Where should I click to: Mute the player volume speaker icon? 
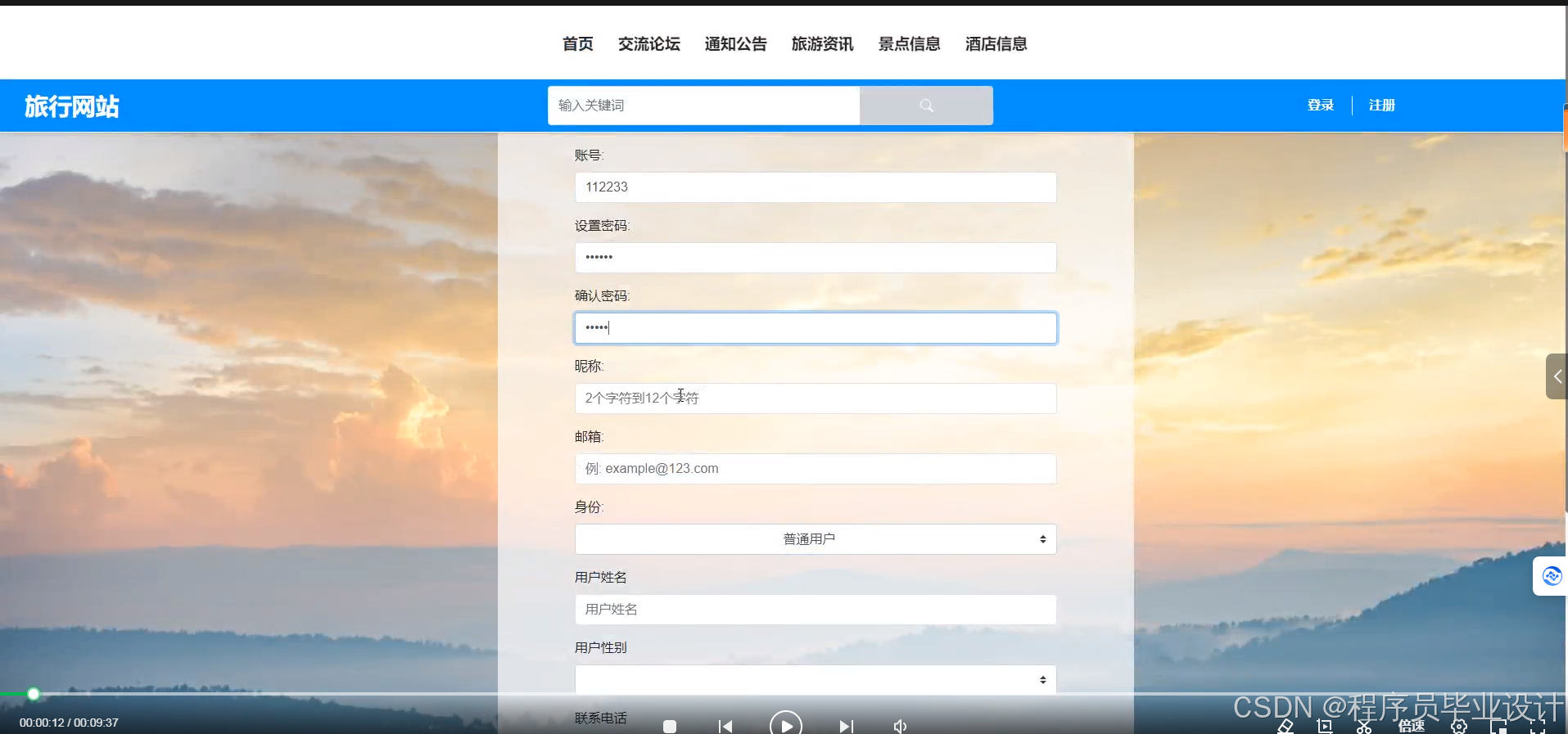click(900, 726)
